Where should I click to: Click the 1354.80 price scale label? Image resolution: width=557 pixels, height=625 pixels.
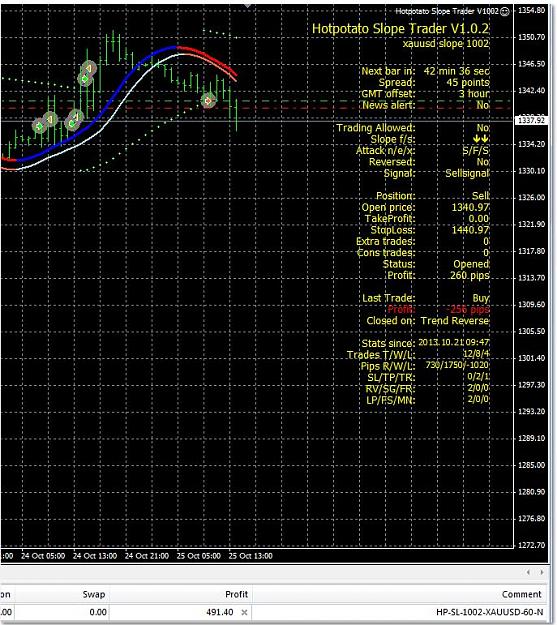[x=531, y=10]
